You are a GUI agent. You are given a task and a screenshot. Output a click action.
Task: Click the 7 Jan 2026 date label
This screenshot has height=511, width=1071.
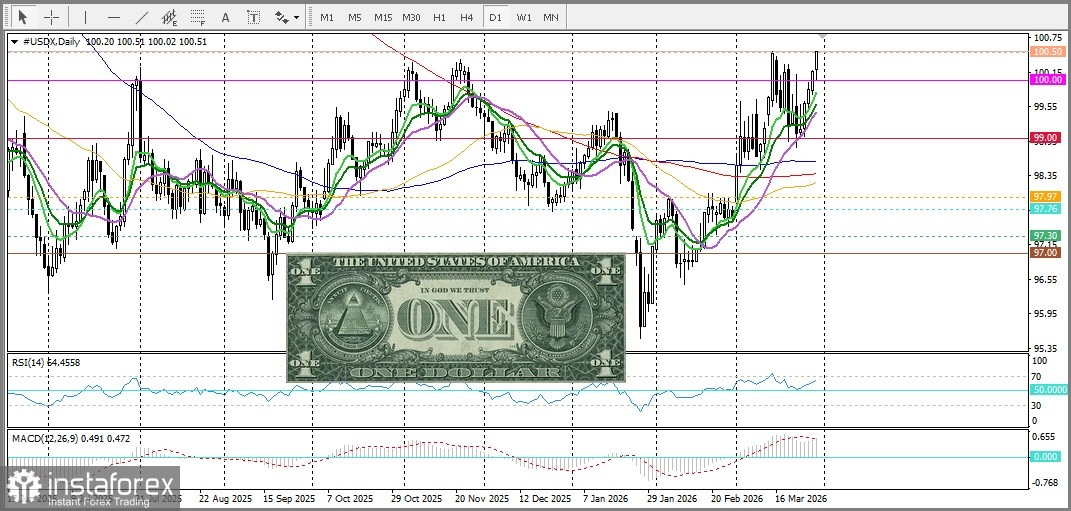(x=606, y=499)
